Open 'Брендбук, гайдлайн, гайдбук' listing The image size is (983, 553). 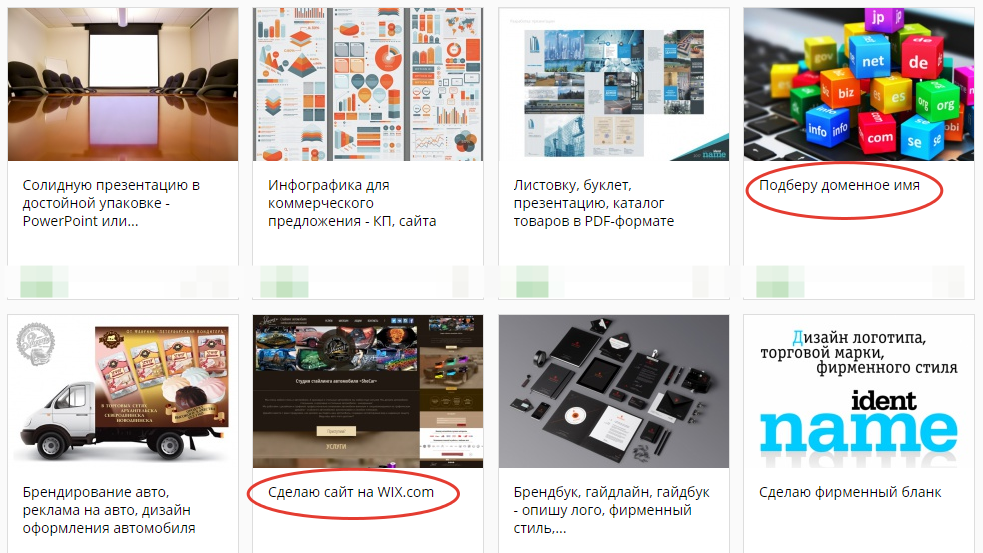pos(611,510)
